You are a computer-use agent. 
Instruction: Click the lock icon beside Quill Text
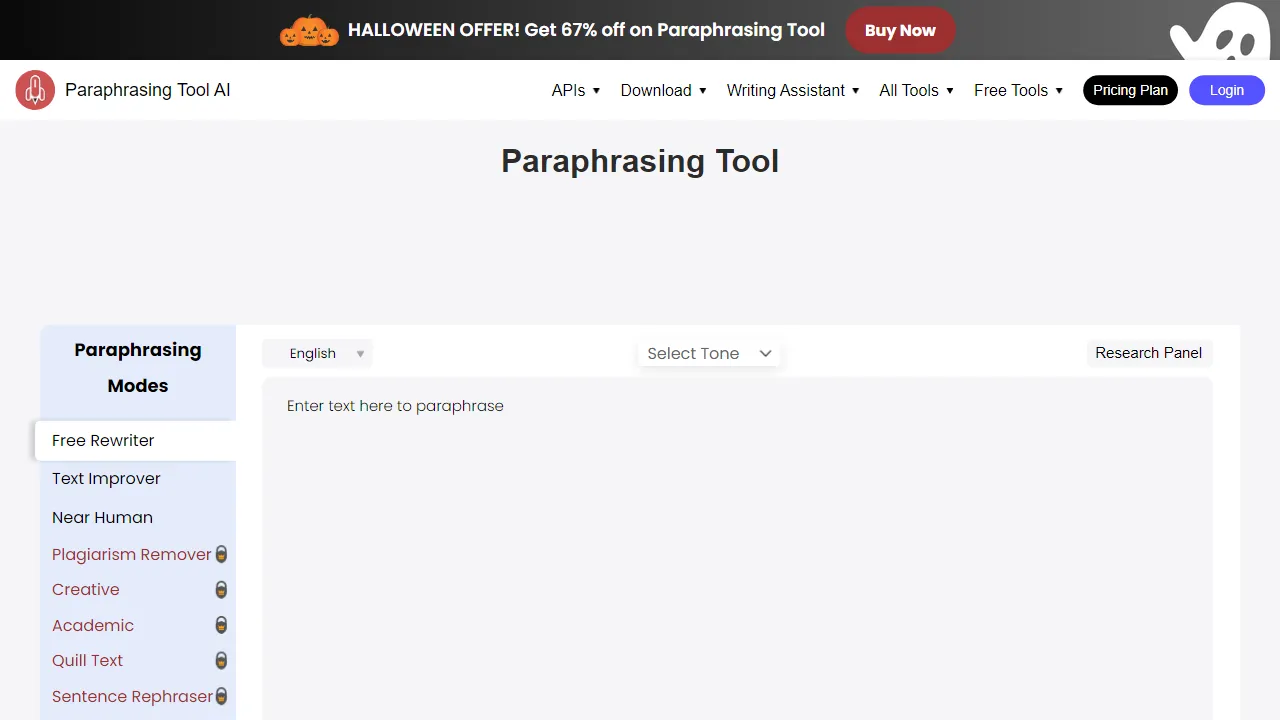point(222,661)
